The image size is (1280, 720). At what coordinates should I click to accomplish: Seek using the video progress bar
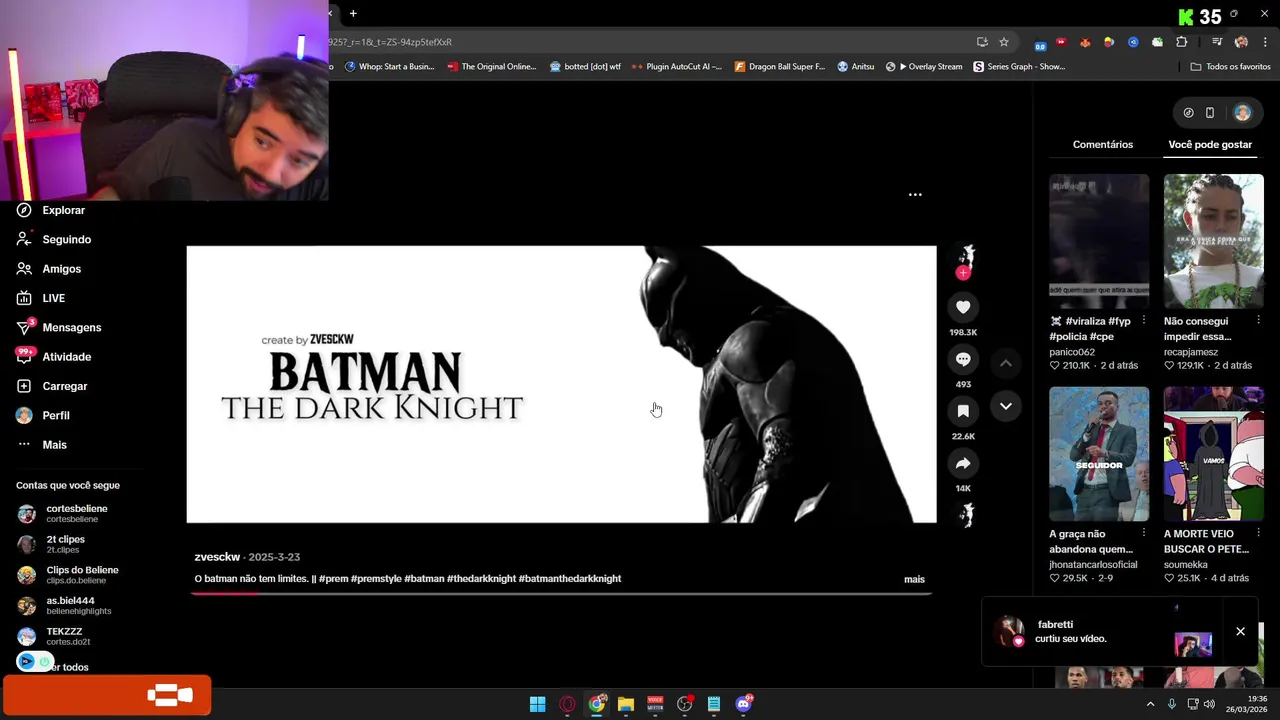(561, 594)
